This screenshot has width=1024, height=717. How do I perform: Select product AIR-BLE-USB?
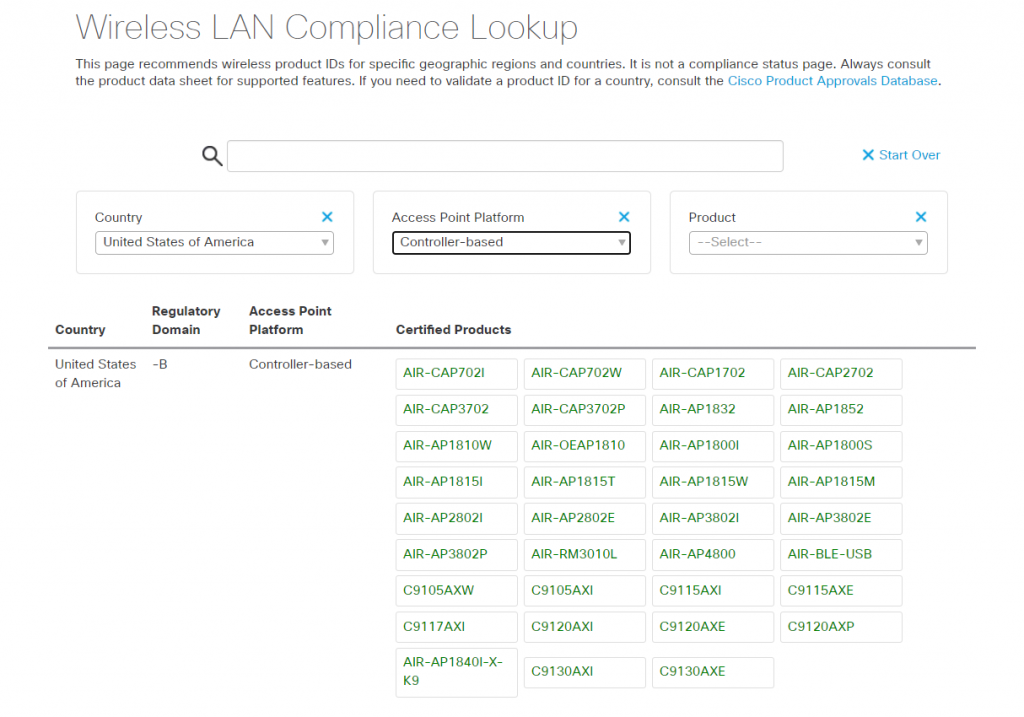(841, 555)
